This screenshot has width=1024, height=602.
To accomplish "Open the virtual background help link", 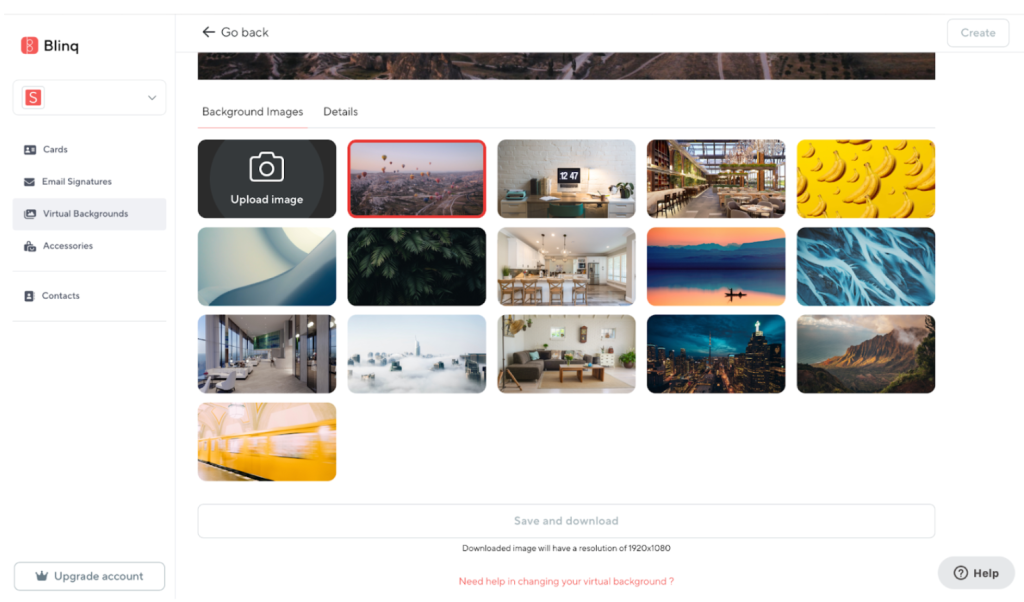I will coord(565,581).
